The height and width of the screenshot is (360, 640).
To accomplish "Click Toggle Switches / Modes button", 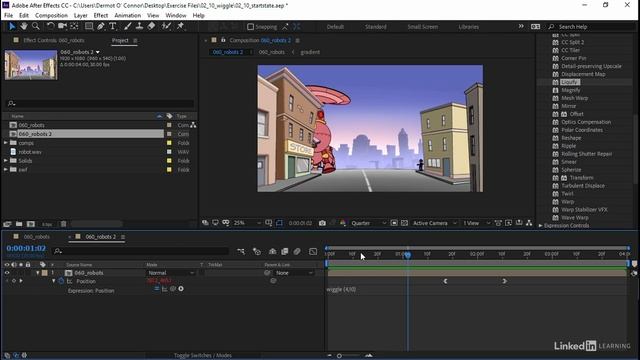I will pyautogui.click(x=203, y=356).
